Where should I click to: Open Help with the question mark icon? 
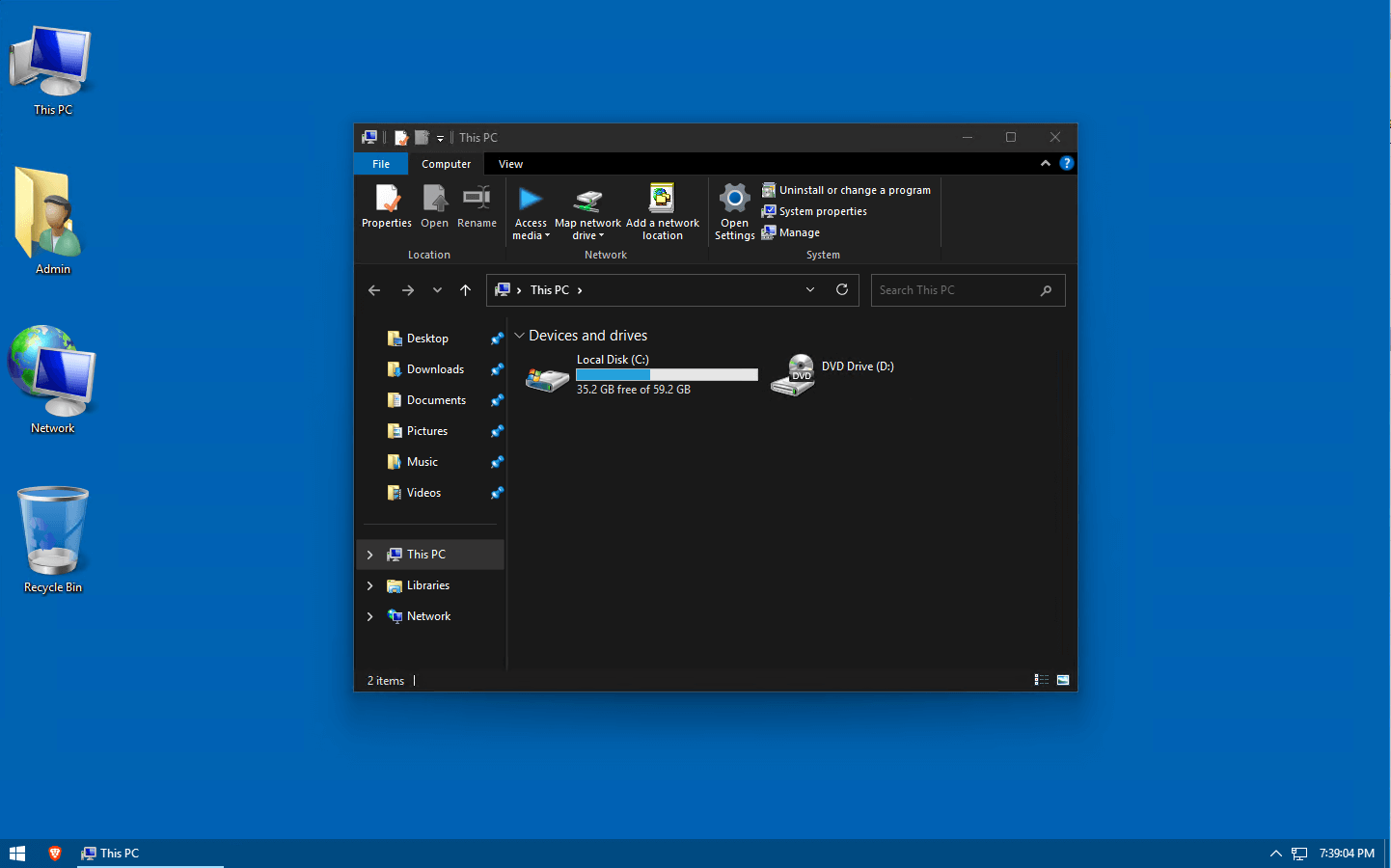[1066, 164]
